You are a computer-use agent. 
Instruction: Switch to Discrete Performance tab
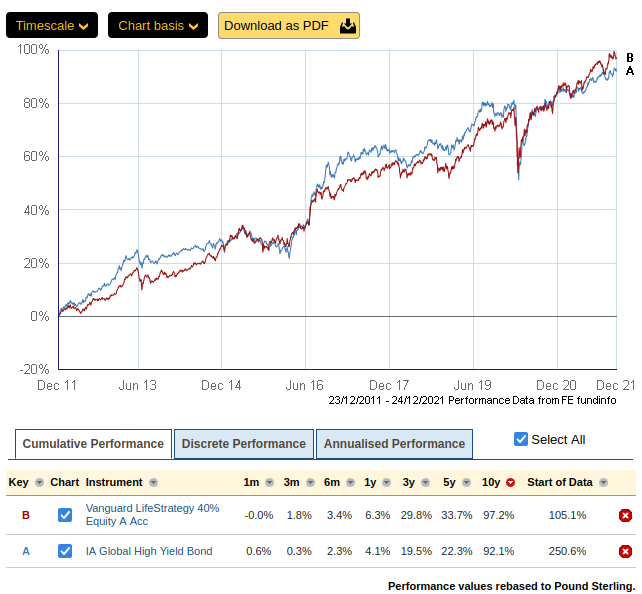244,444
